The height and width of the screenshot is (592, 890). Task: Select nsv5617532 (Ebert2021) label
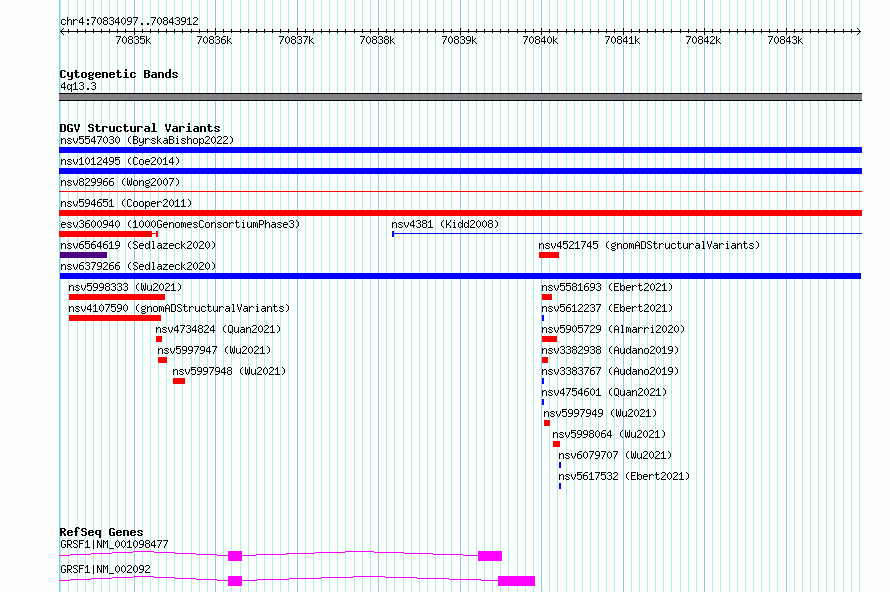[624, 476]
